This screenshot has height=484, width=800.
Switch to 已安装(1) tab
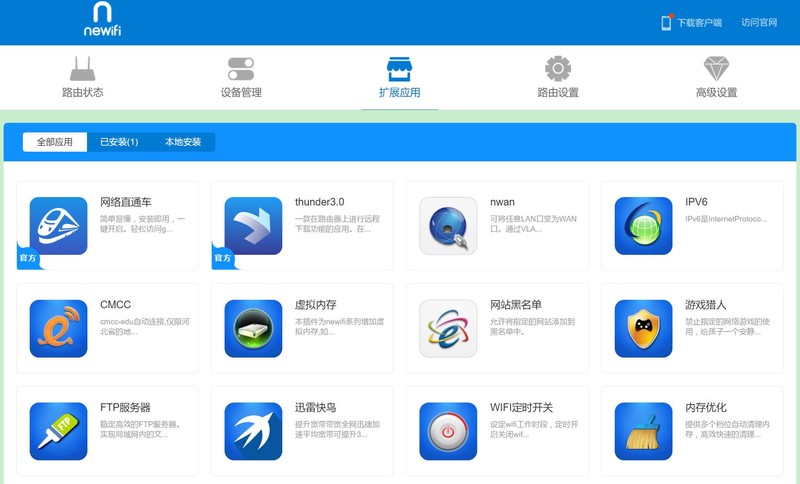(119, 142)
